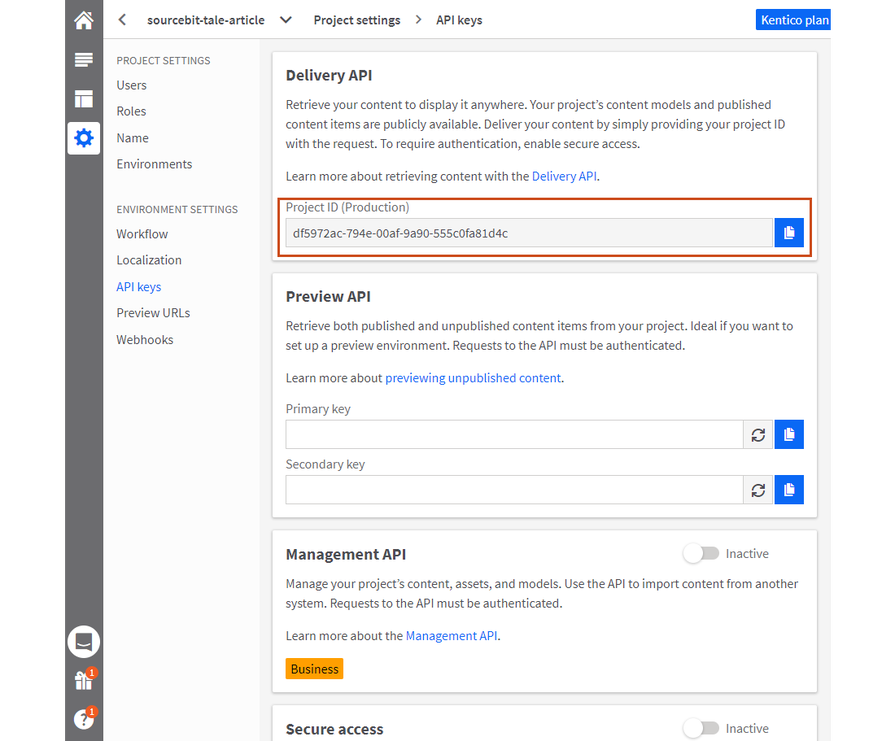Copy the Secondary key
Viewport: 895px width, 741px height.
[x=789, y=490]
